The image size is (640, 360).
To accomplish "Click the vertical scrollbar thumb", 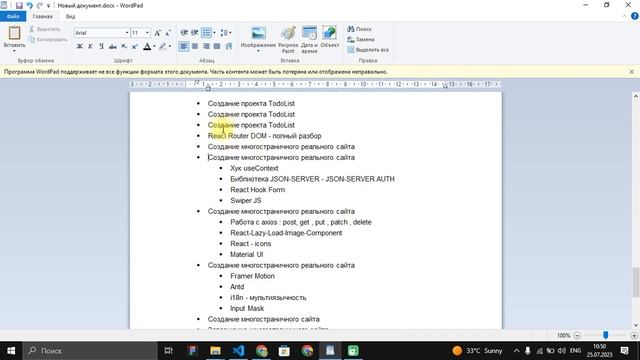I will click(636, 282).
